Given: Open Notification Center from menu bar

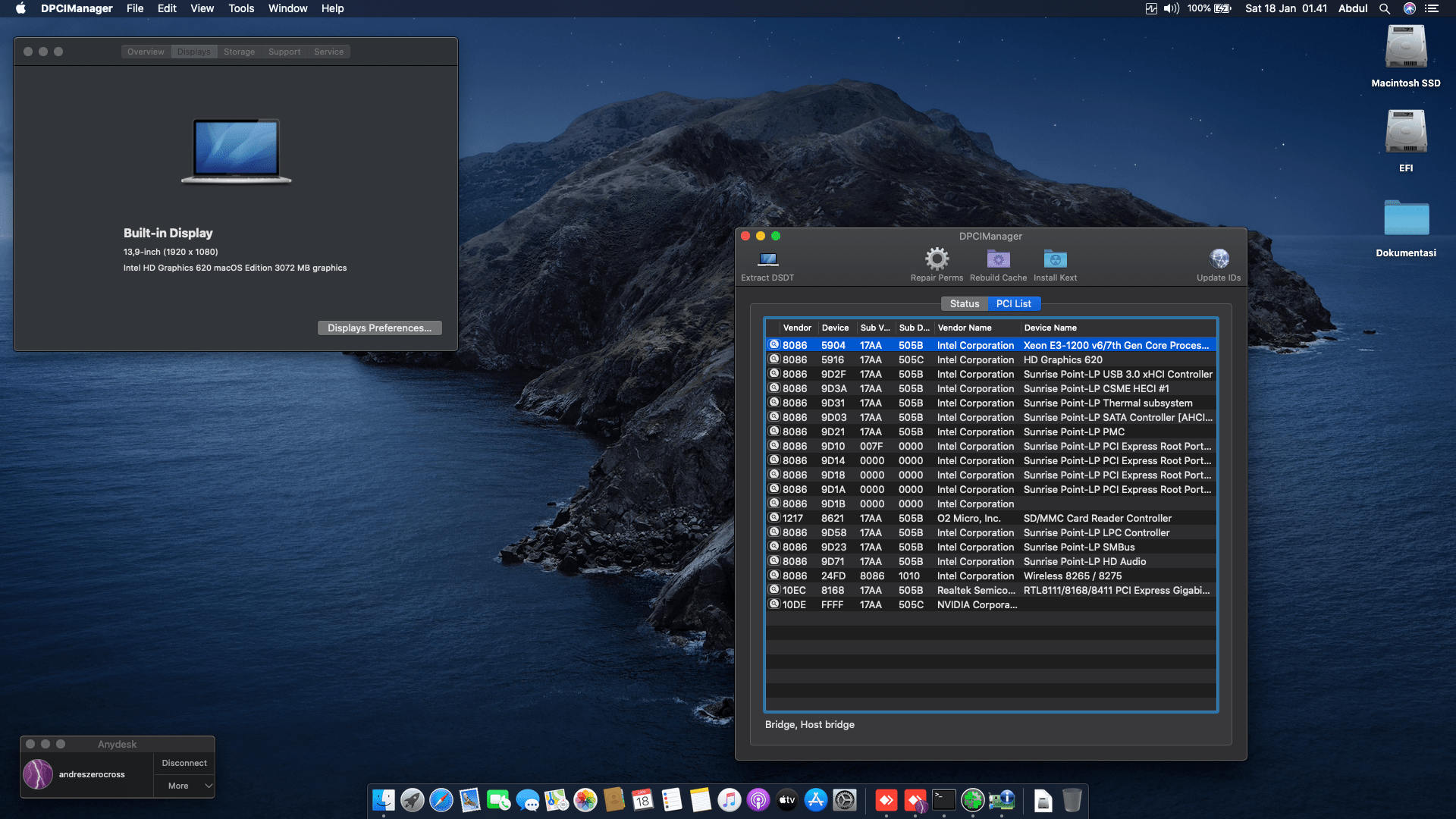Looking at the screenshot, I should [x=1432, y=8].
